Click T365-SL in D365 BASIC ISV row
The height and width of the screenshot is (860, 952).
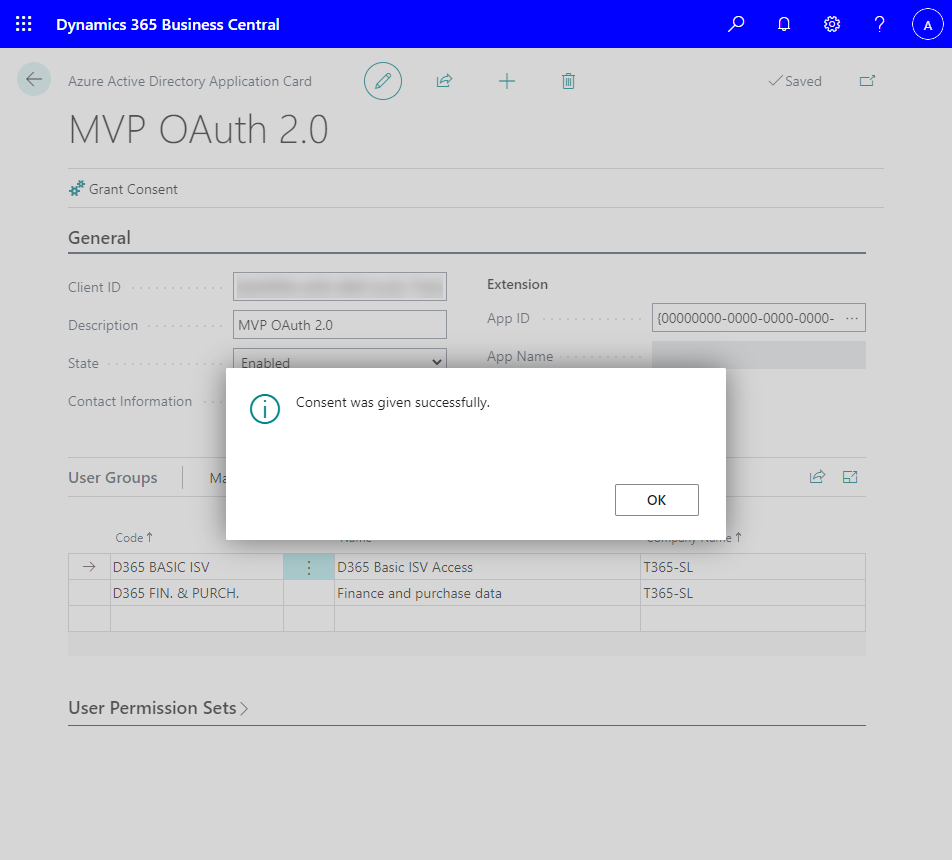753,567
